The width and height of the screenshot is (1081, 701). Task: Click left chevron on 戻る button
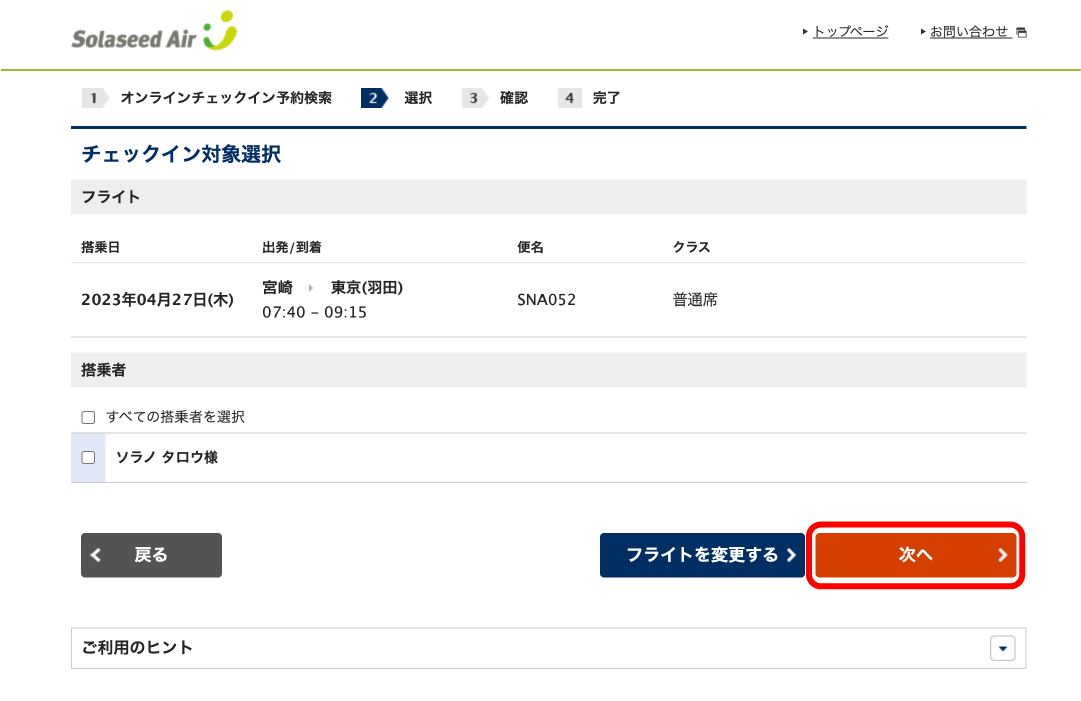(x=96, y=555)
